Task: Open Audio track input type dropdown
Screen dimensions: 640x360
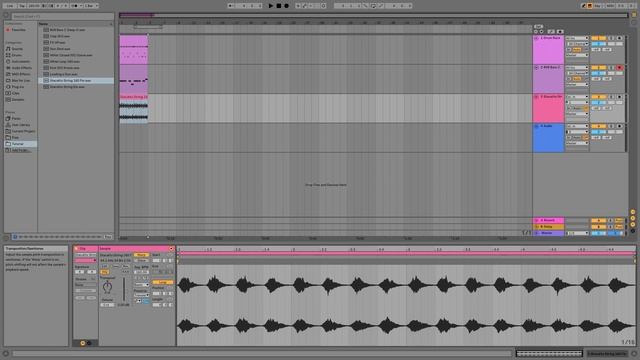Action: coord(577,127)
